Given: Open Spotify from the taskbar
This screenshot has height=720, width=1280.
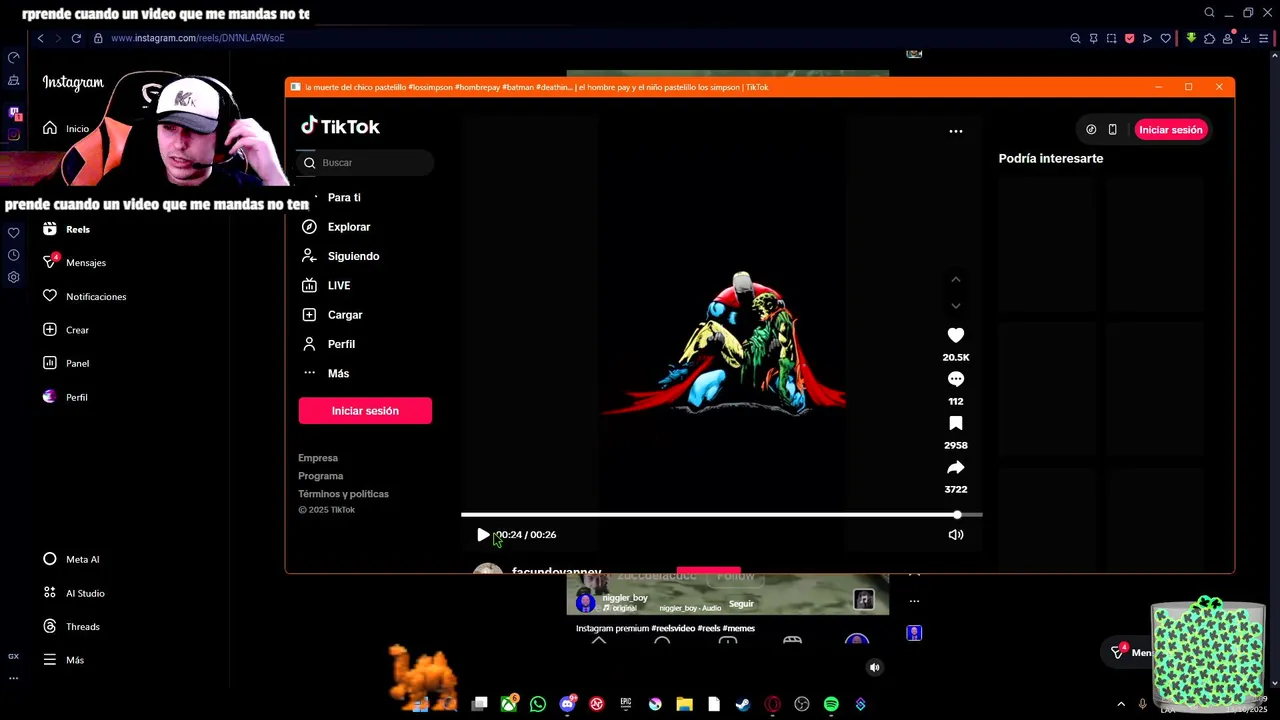Looking at the screenshot, I should [x=831, y=704].
